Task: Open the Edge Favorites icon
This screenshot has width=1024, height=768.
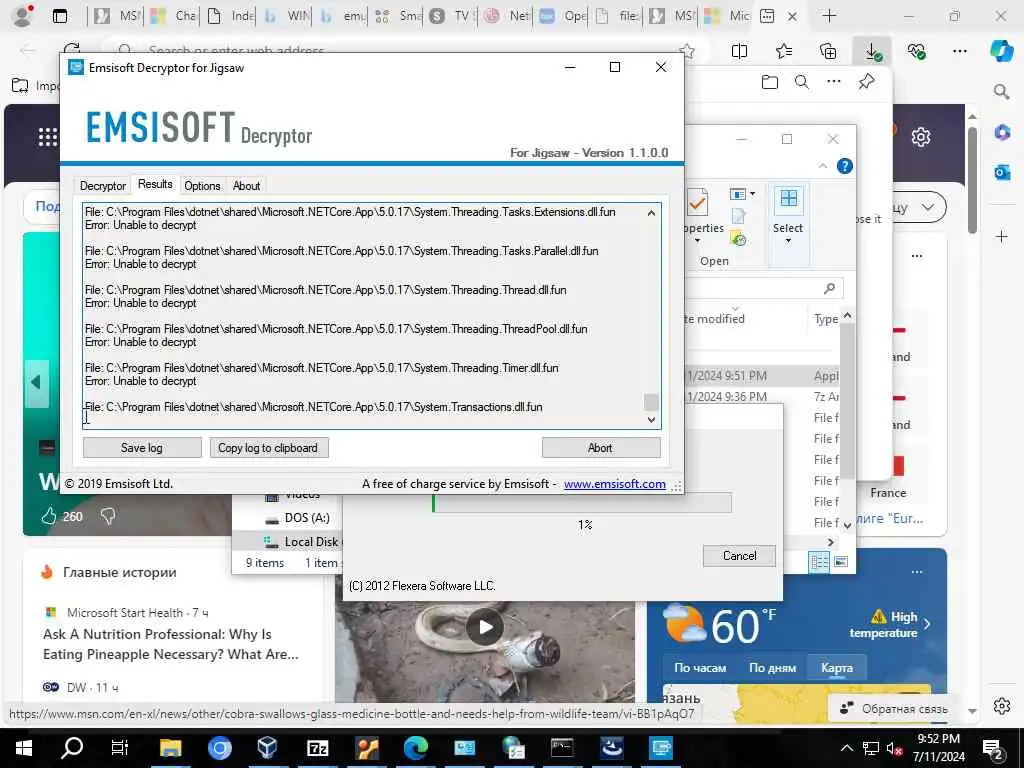Action: tap(784, 52)
